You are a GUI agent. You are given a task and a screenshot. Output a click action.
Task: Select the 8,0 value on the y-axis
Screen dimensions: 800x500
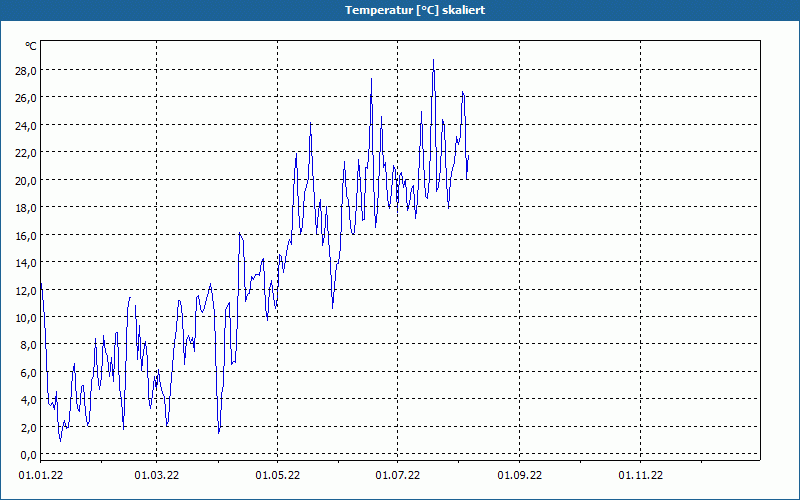tap(27, 345)
